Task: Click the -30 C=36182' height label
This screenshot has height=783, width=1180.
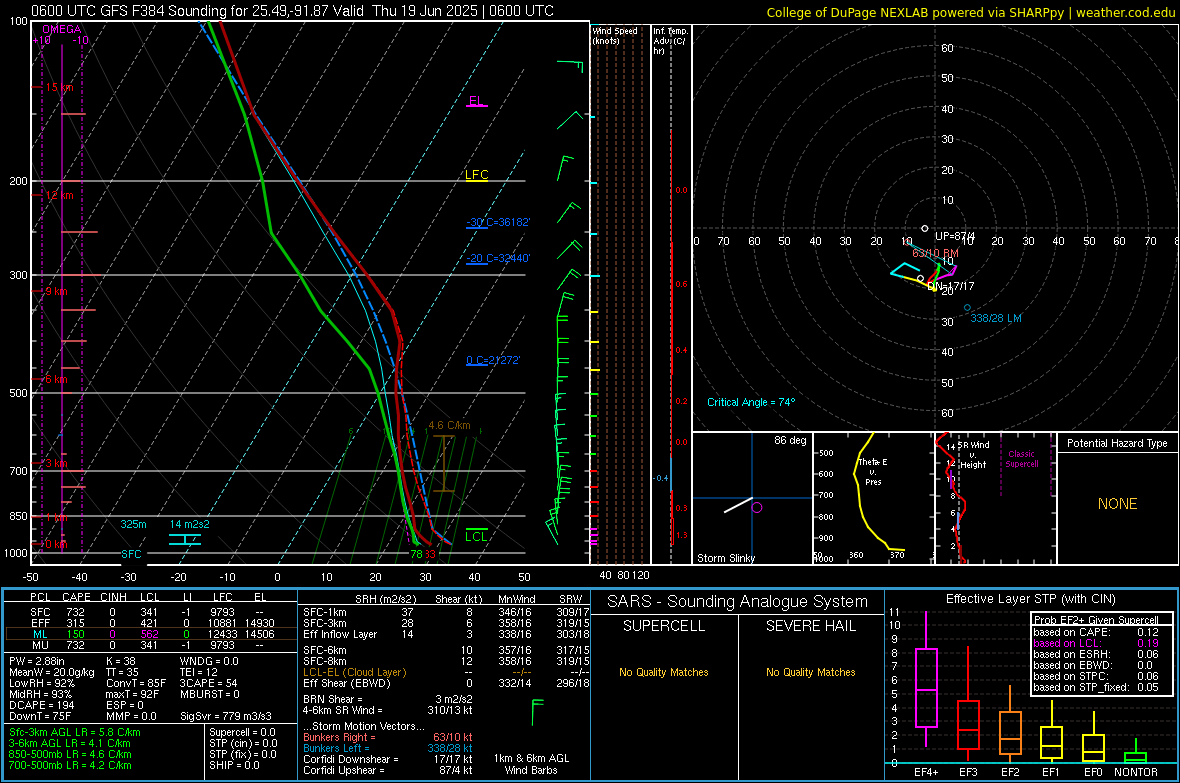Action: 498,222
